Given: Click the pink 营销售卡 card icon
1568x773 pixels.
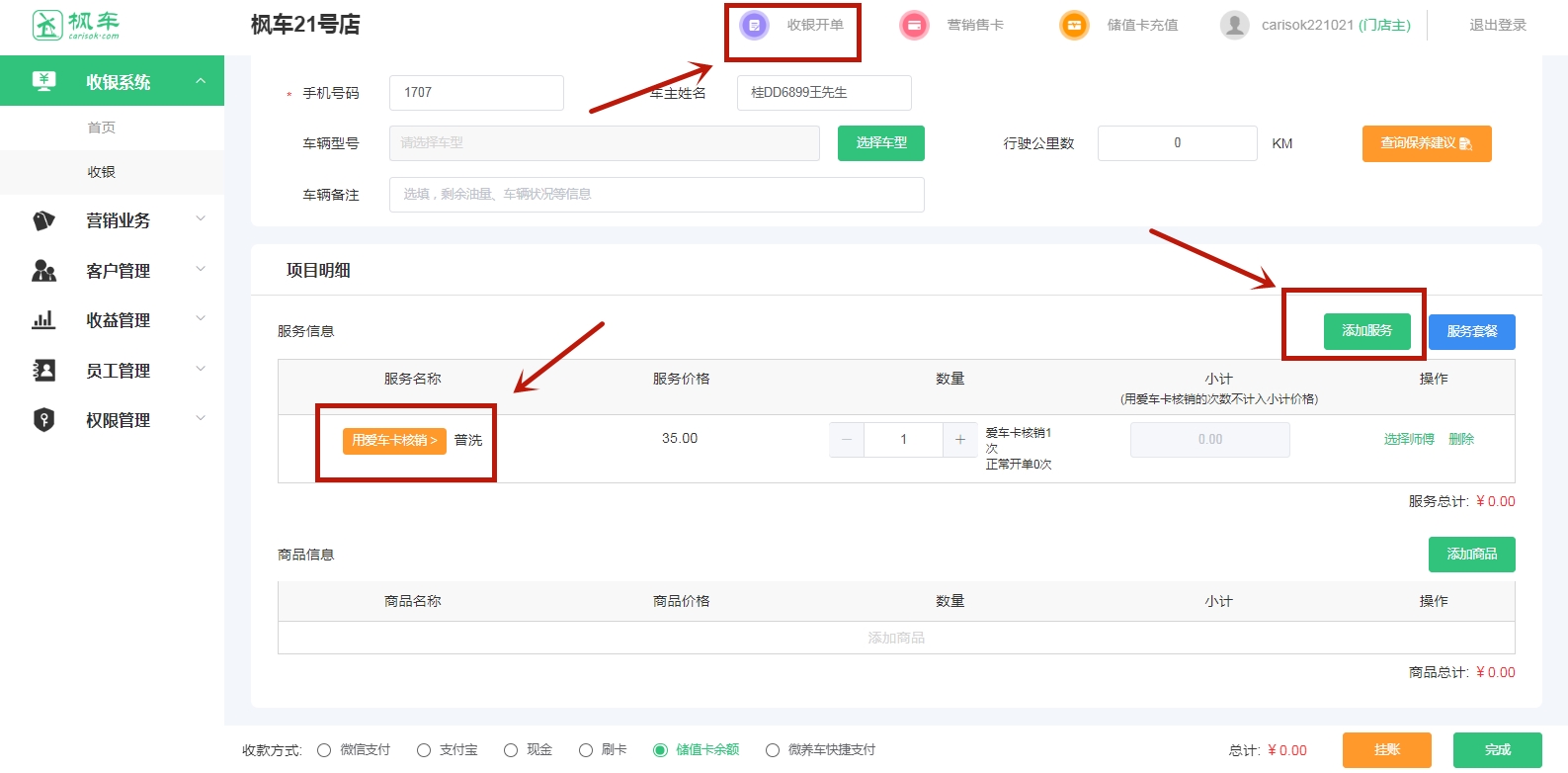Looking at the screenshot, I should click(x=914, y=26).
